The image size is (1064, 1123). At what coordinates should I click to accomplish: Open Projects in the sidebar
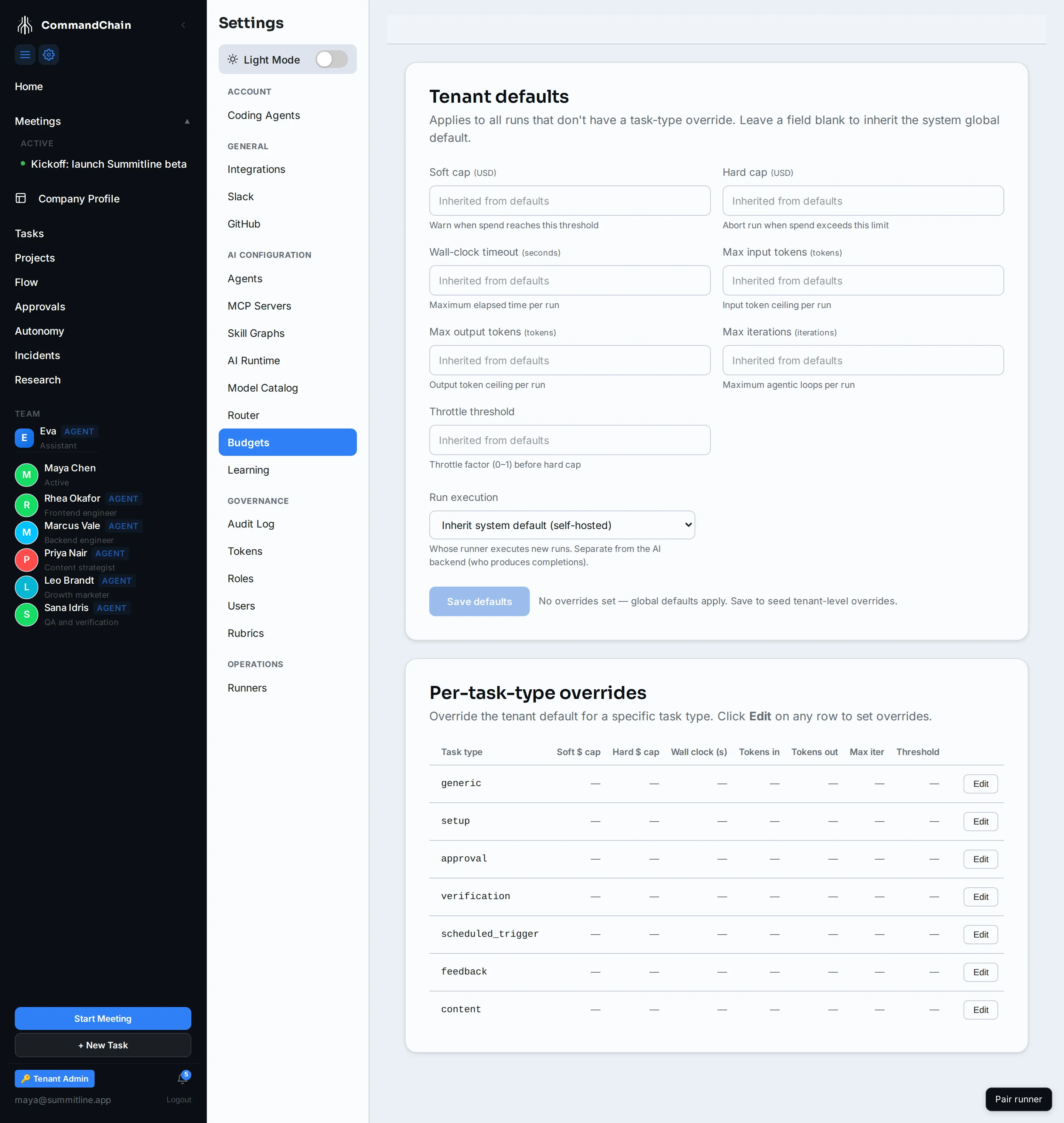(x=35, y=258)
